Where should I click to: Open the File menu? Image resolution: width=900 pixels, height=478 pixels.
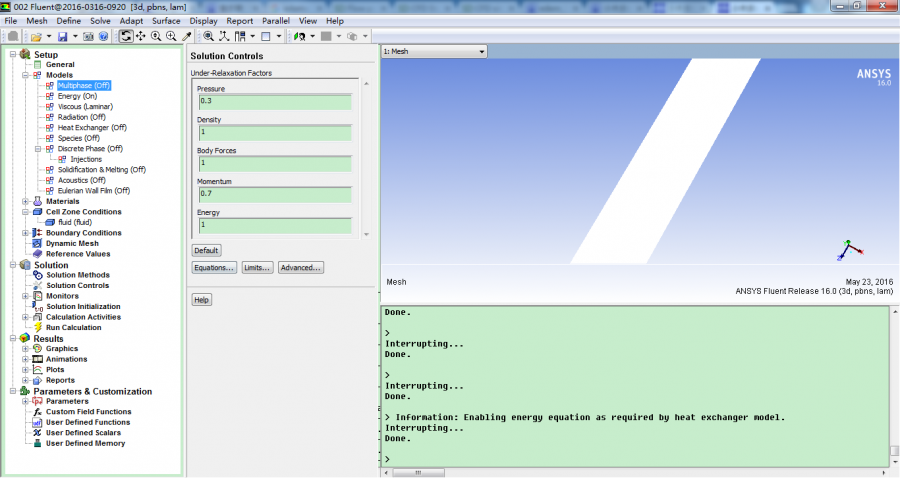[x=10, y=21]
